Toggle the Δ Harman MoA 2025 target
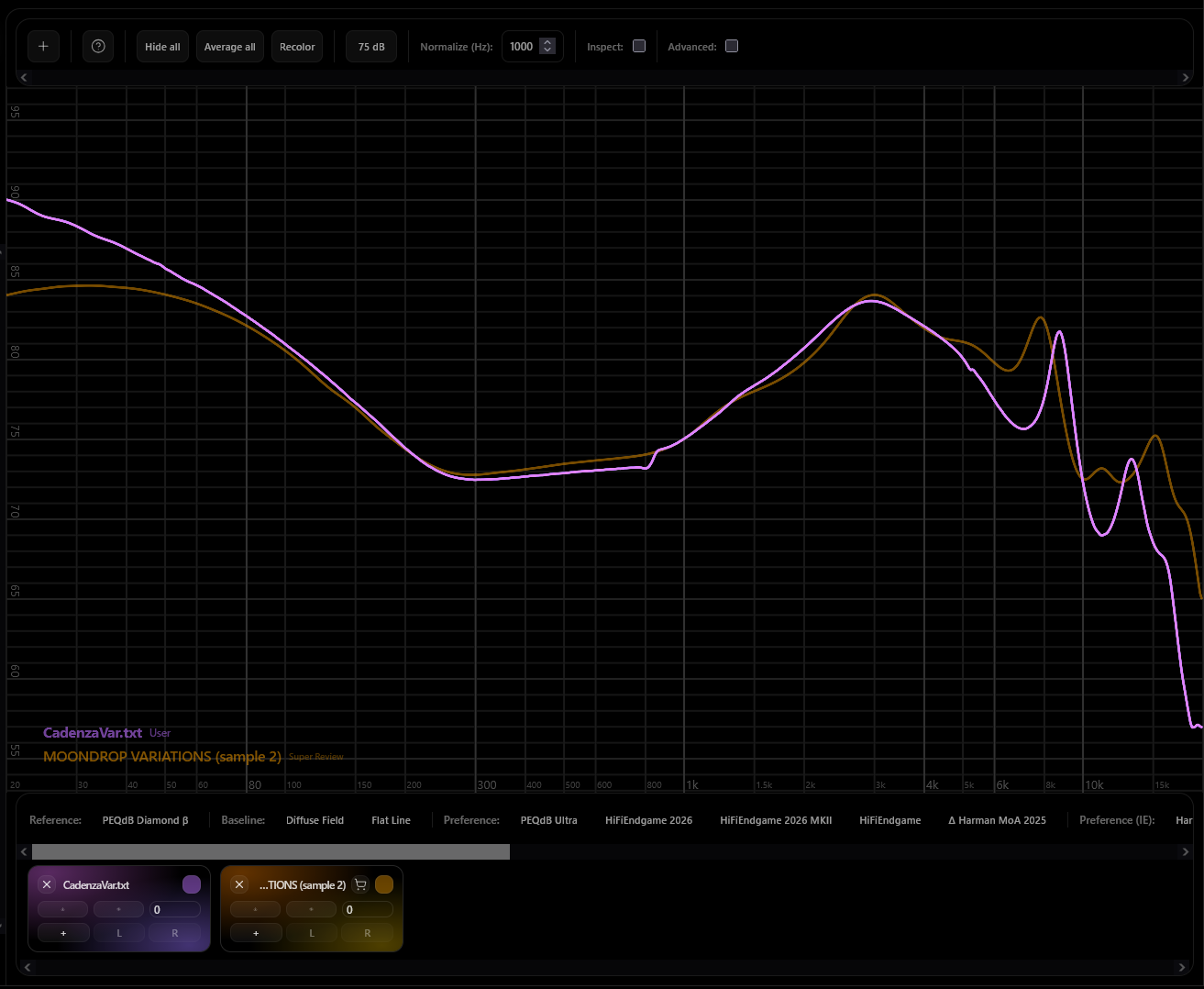 997,820
